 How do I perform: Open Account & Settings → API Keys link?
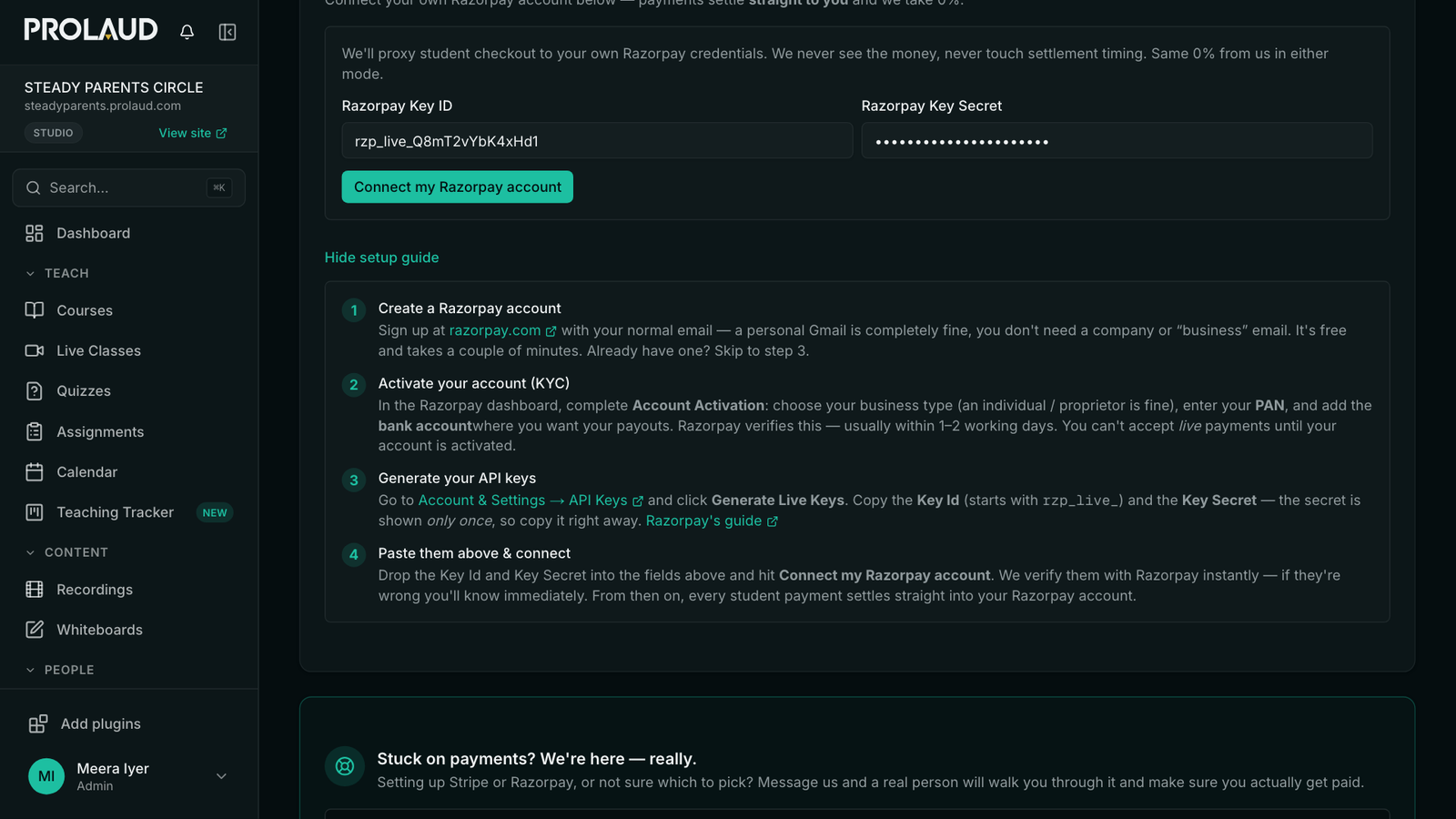coord(531,500)
